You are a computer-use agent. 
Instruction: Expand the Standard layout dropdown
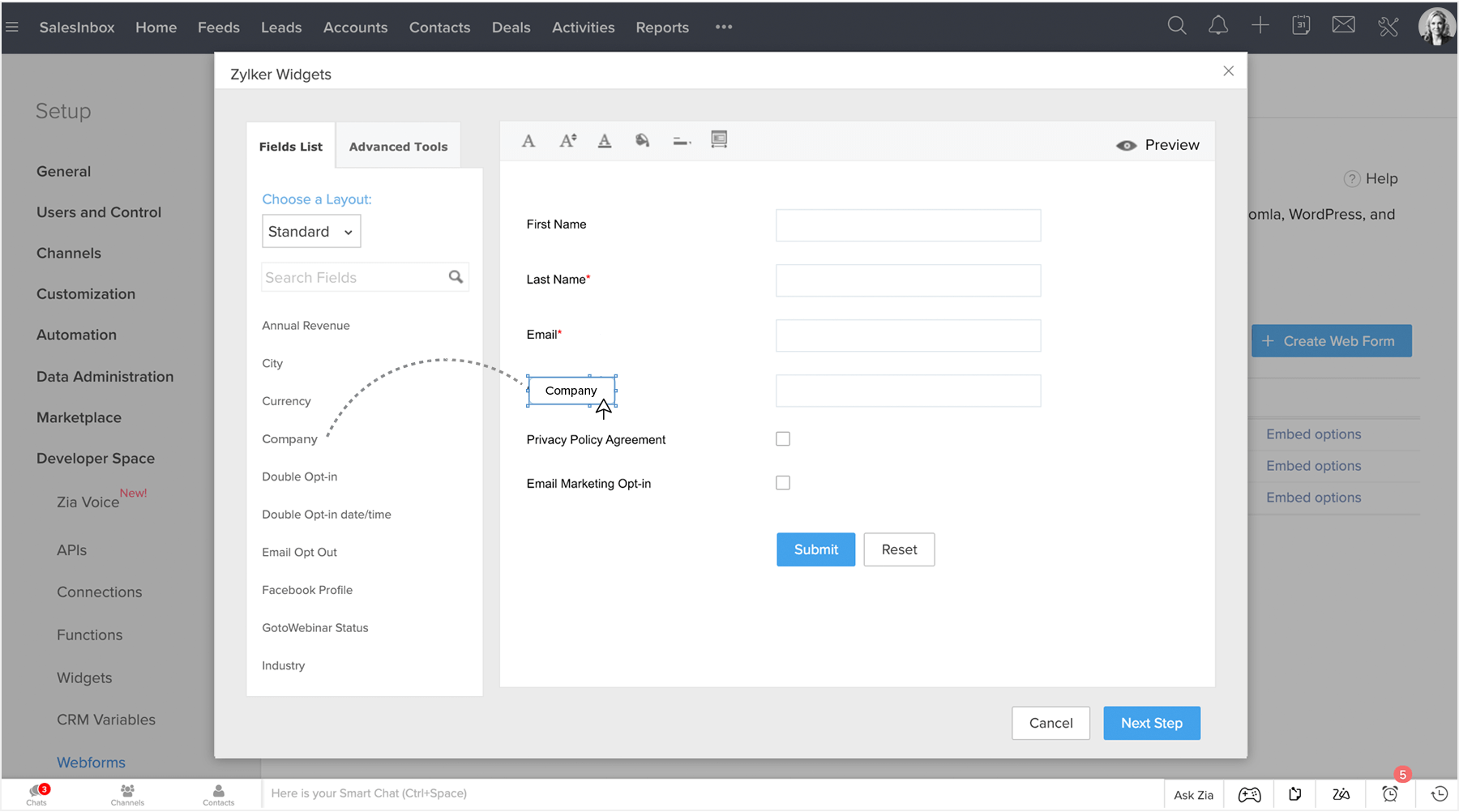pyautogui.click(x=311, y=232)
